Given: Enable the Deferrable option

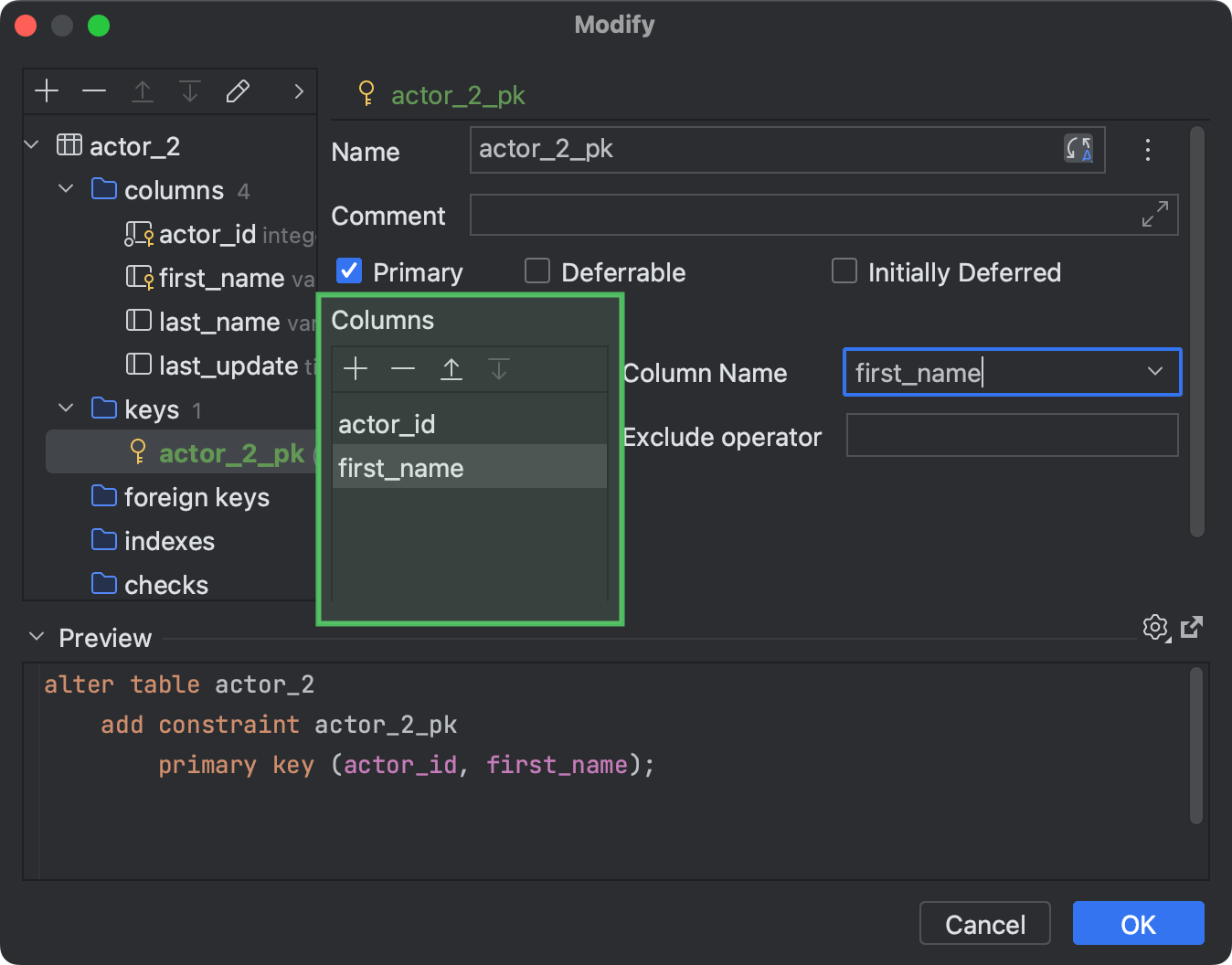Looking at the screenshot, I should click(x=537, y=270).
